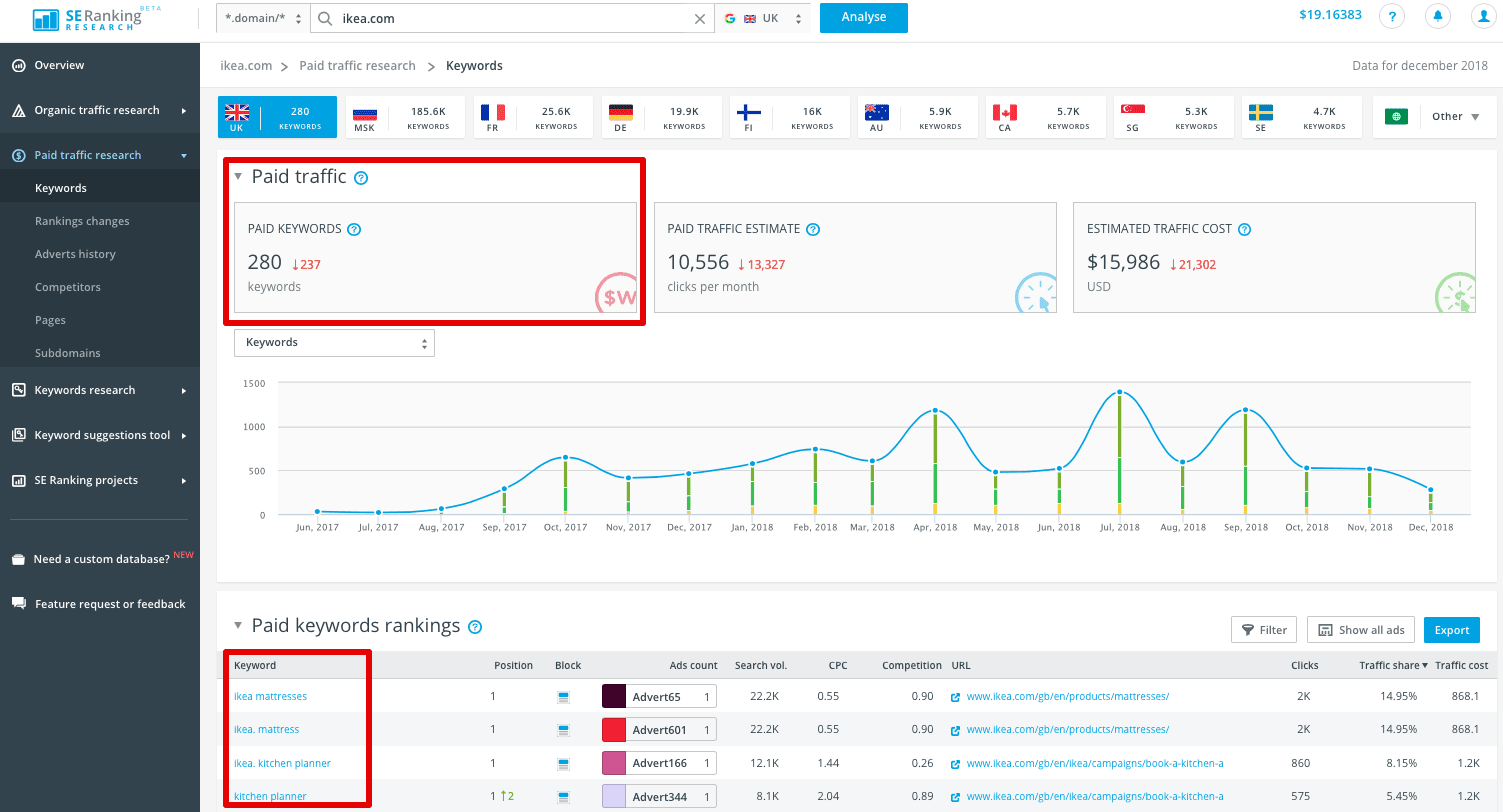The width and height of the screenshot is (1503, 812).
Task: Open external link icon for kitchen planner URL
Action: pyautogui.click(x=956, y=797)
